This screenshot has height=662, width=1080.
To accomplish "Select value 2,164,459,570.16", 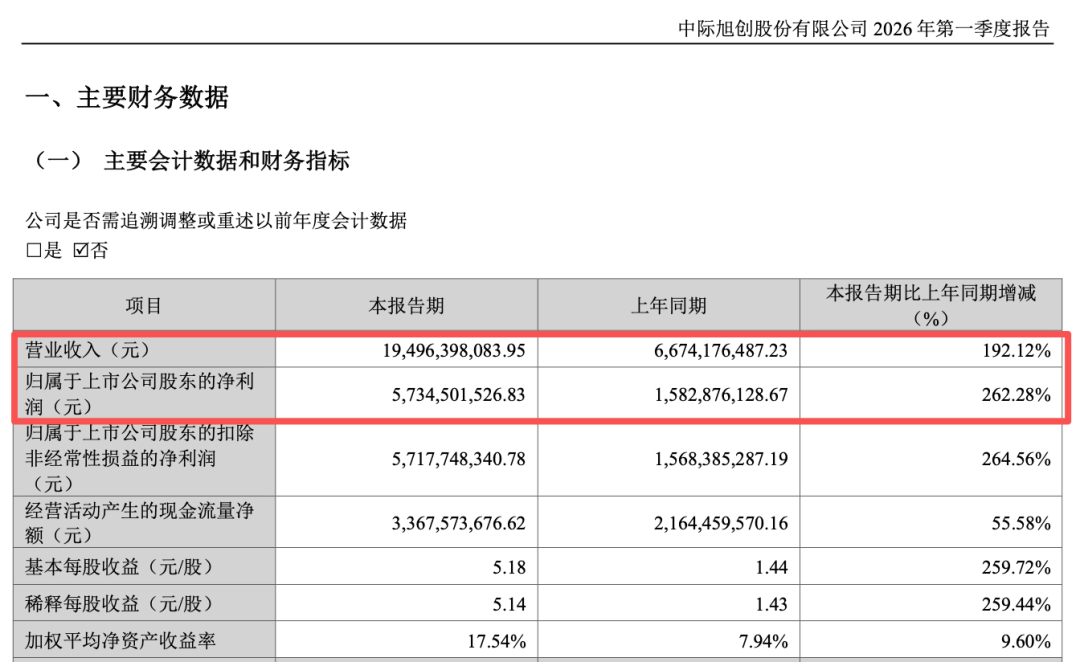I will [x=721, y=524].
